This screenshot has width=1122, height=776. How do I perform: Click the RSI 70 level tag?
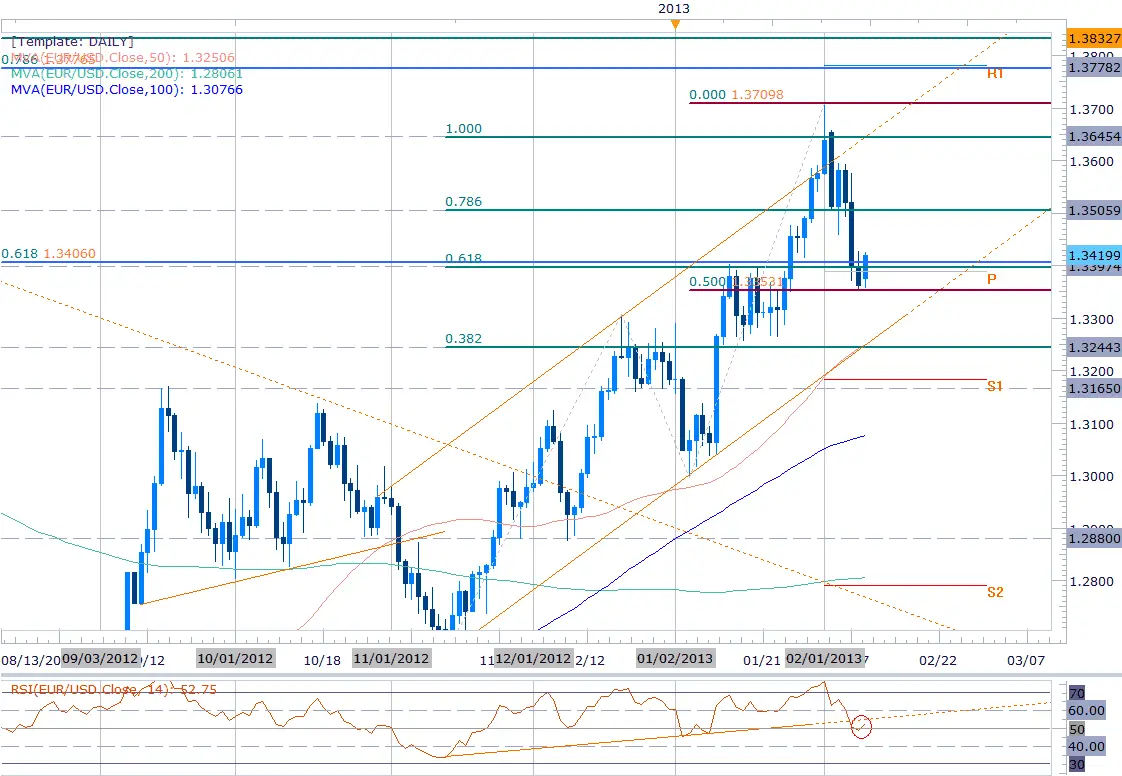[1077, 693]
